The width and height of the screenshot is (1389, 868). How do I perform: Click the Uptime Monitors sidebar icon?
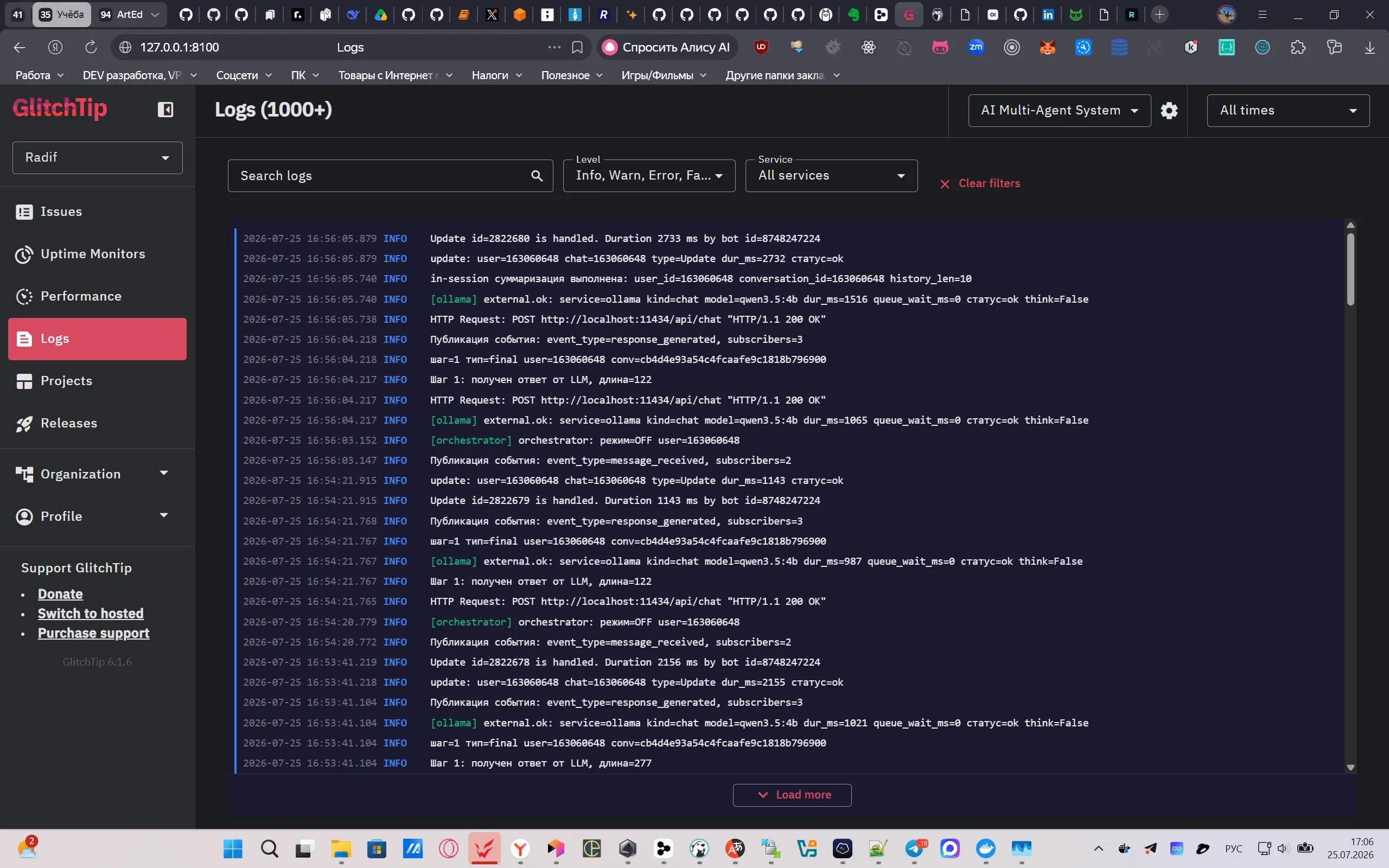(24, 254)
